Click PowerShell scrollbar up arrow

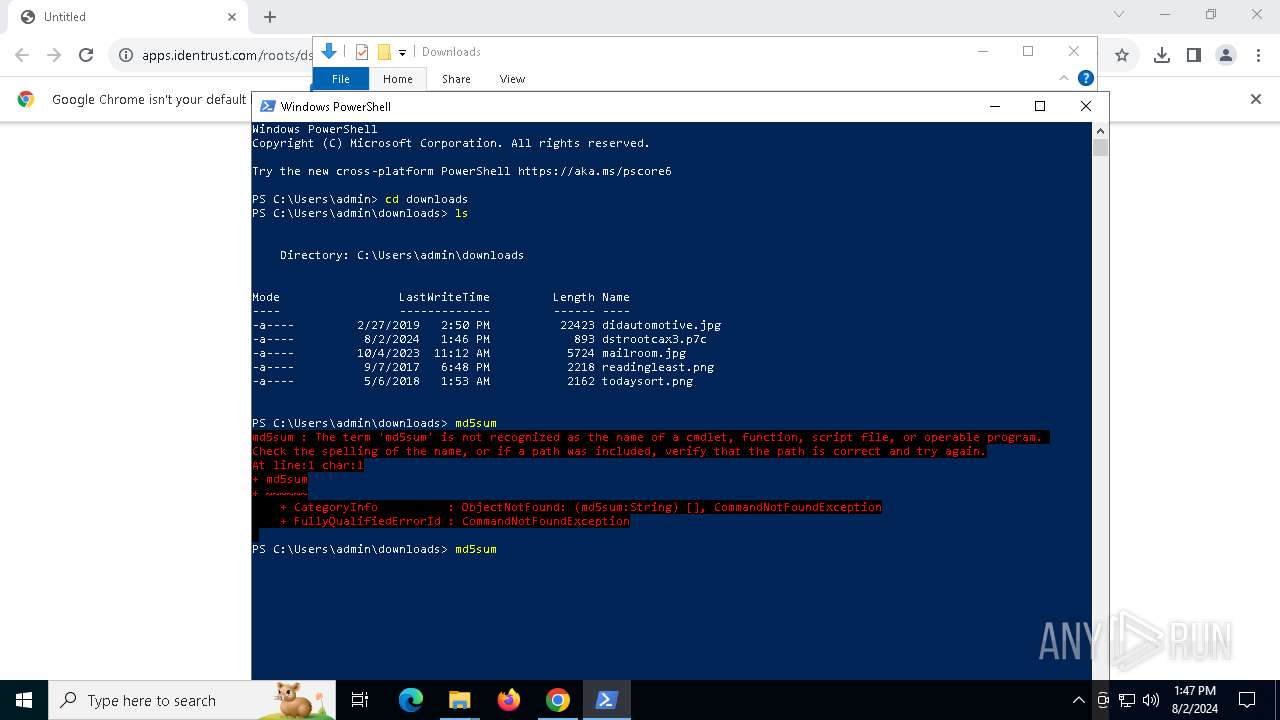[1100, 131]
